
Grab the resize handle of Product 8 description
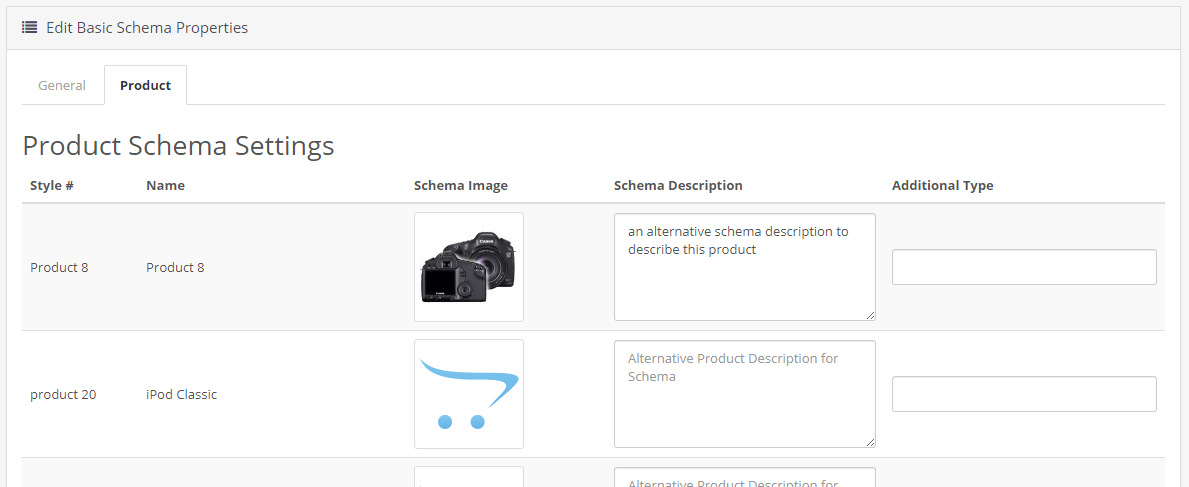870,315
